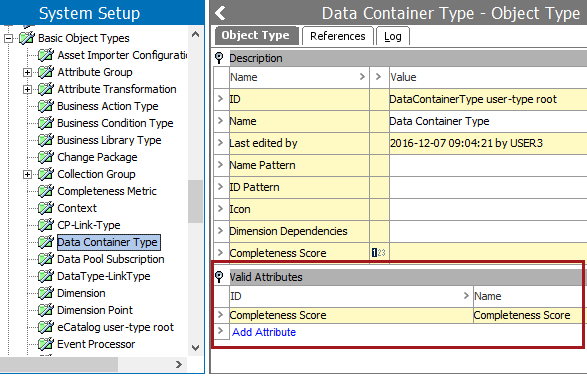
Task: Click the pin icon beside Valid Attributes
Action: (219, 277)
